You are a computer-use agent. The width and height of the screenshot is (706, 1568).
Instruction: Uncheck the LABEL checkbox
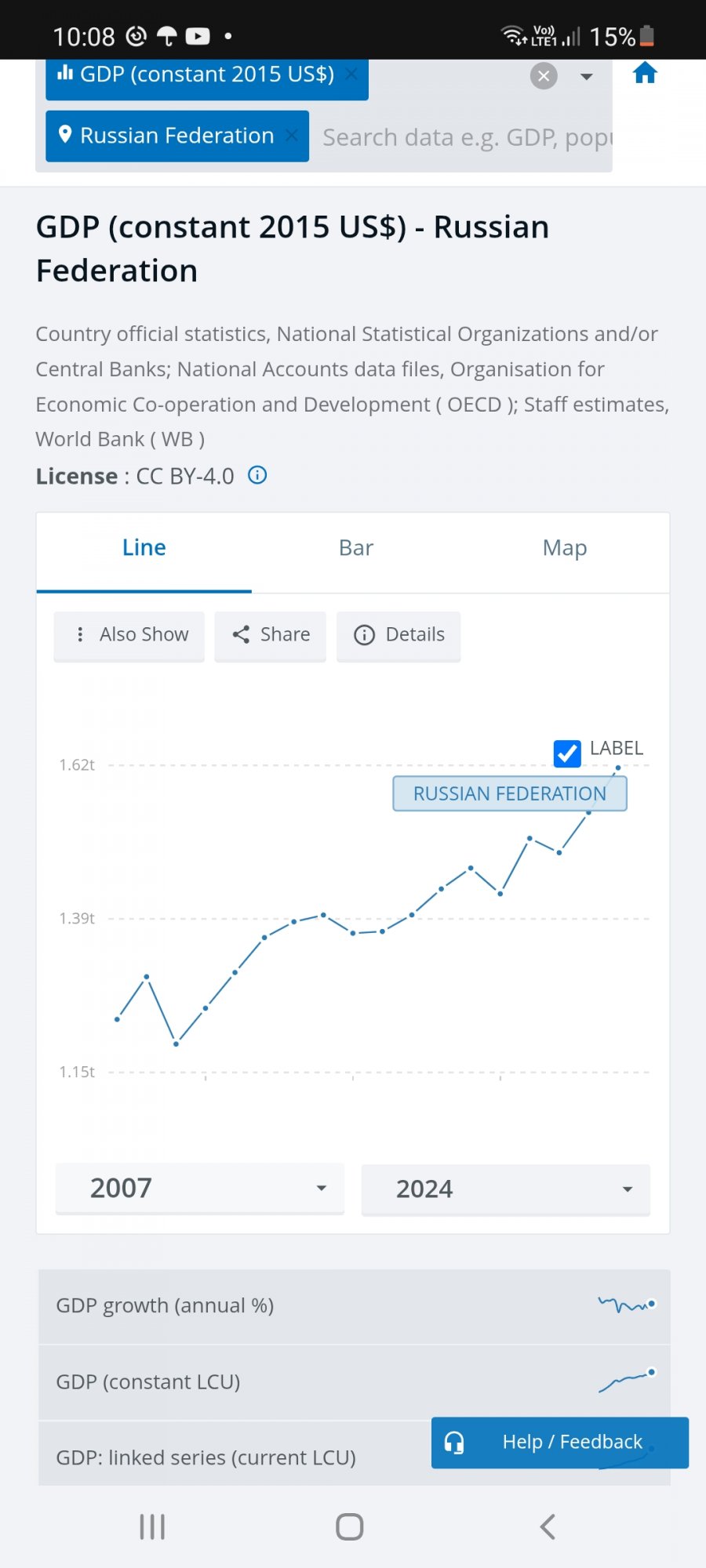(x=567, y=753)
